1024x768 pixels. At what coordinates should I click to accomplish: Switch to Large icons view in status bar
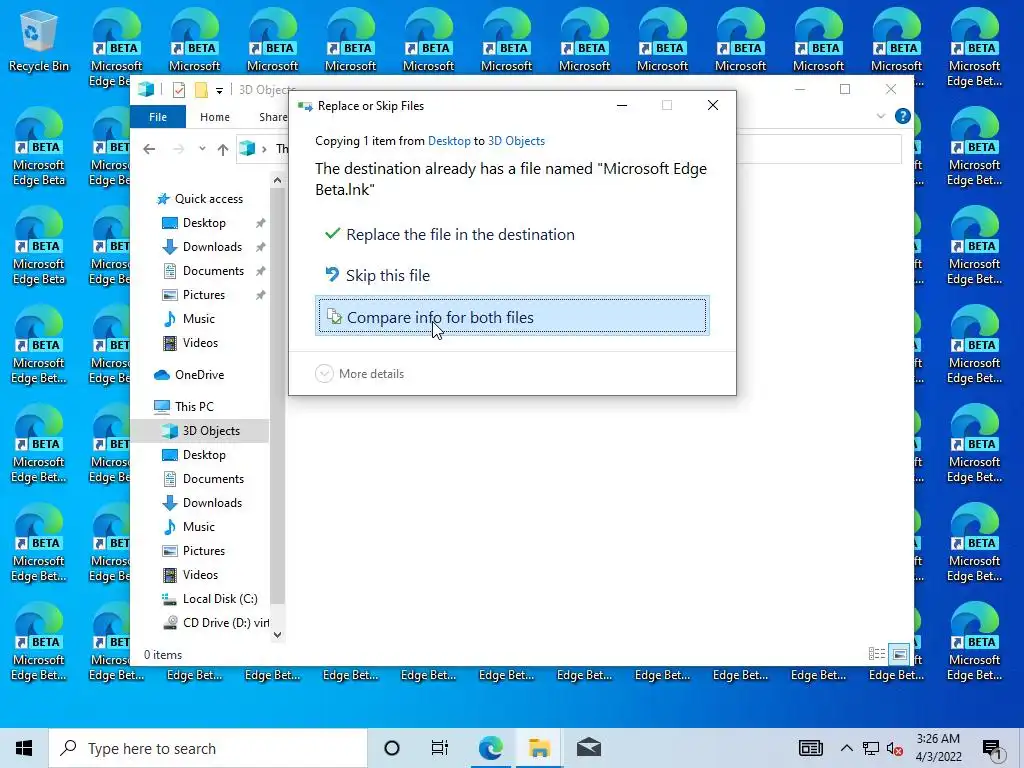point(900,654)
